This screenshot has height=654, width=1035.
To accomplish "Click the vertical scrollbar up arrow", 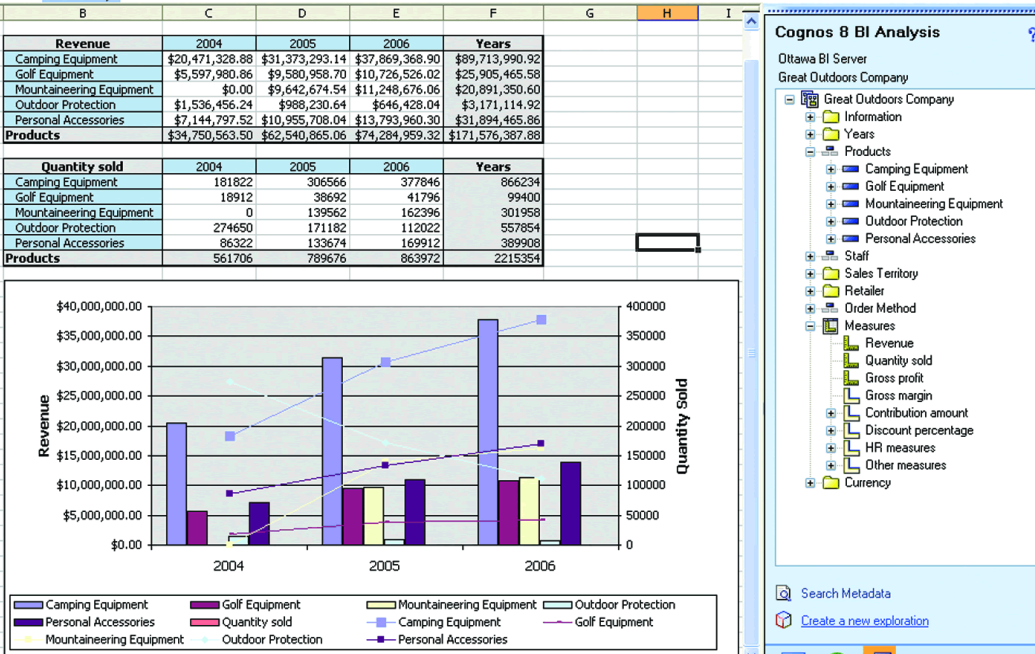I will 751,22.
